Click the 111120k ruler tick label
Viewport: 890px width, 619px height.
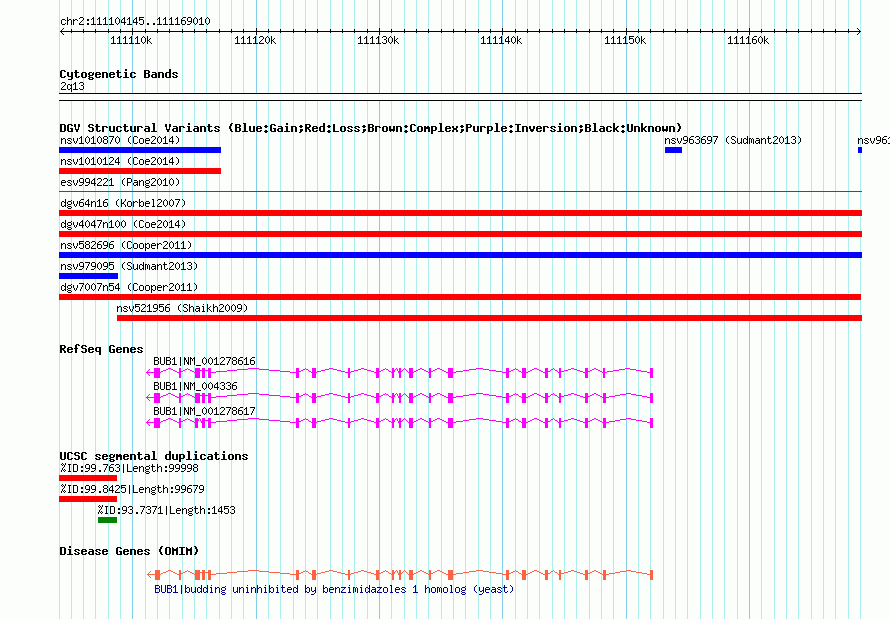click(255, 40)
